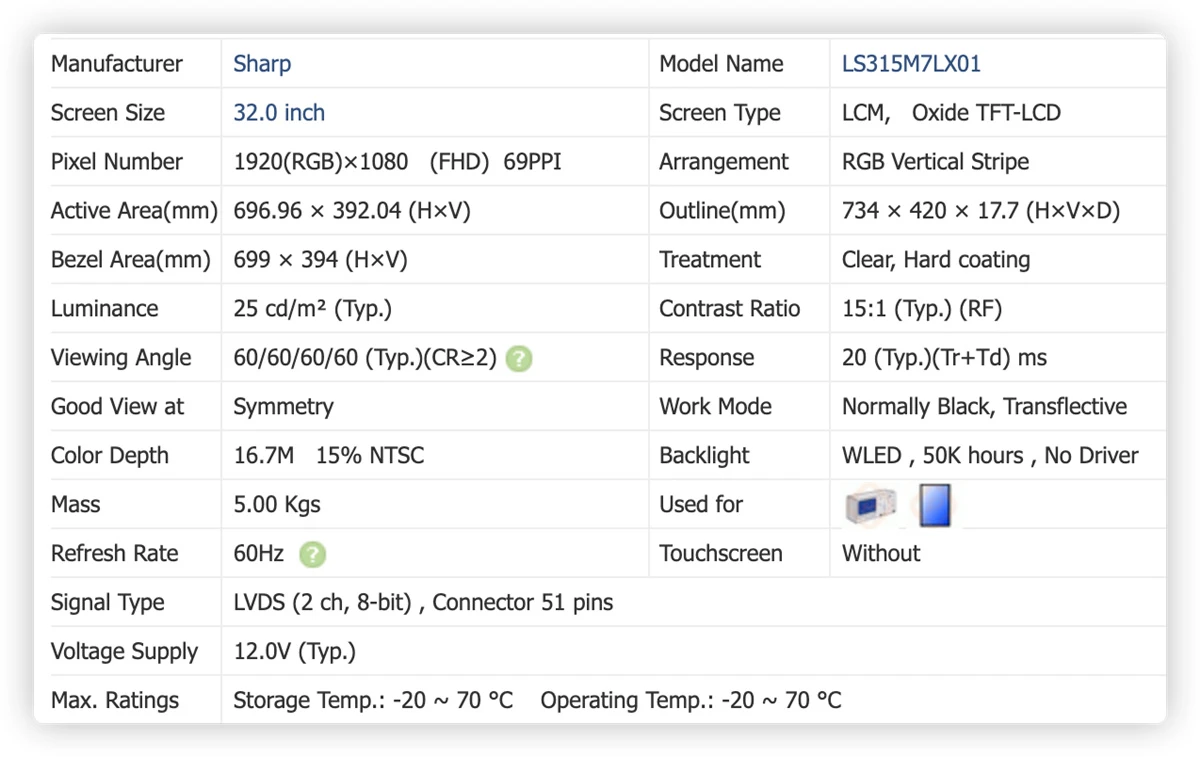Open the Viewing Angle help icon
The width and height of the screenshot is (1200, 757).
pos(518,358)
